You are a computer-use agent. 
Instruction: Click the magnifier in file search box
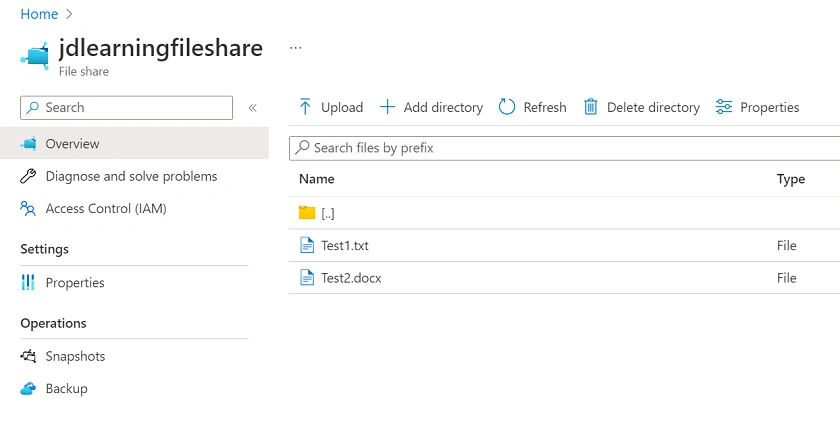coord(303,147)
